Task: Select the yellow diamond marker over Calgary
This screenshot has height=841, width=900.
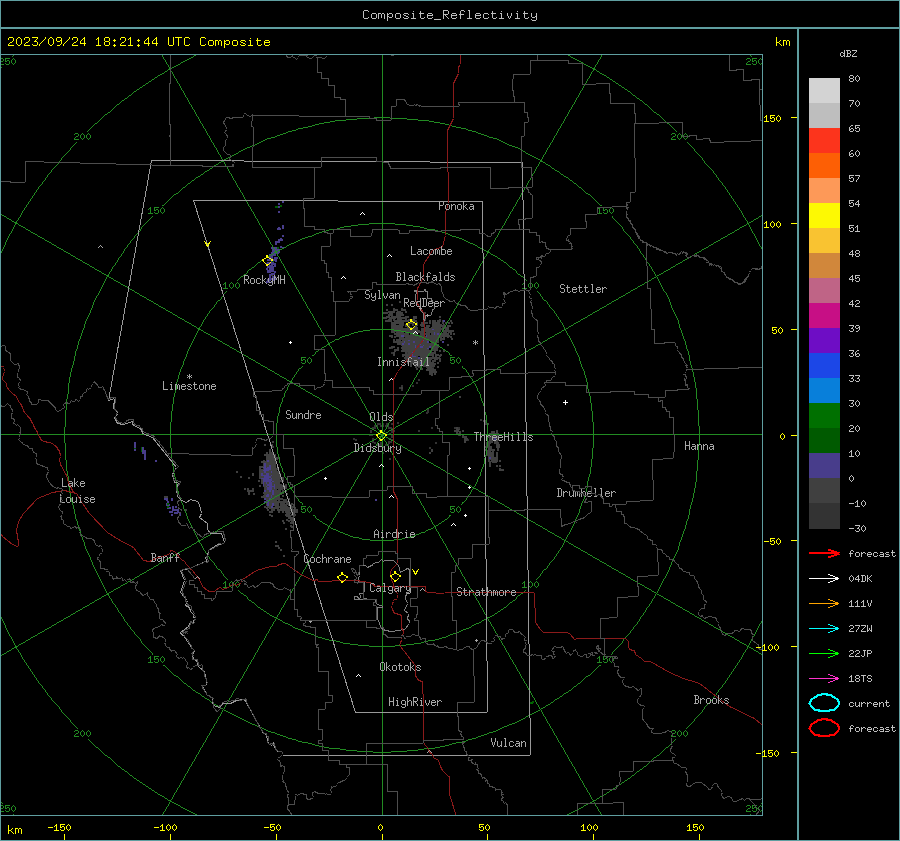Action: point(395,576)
